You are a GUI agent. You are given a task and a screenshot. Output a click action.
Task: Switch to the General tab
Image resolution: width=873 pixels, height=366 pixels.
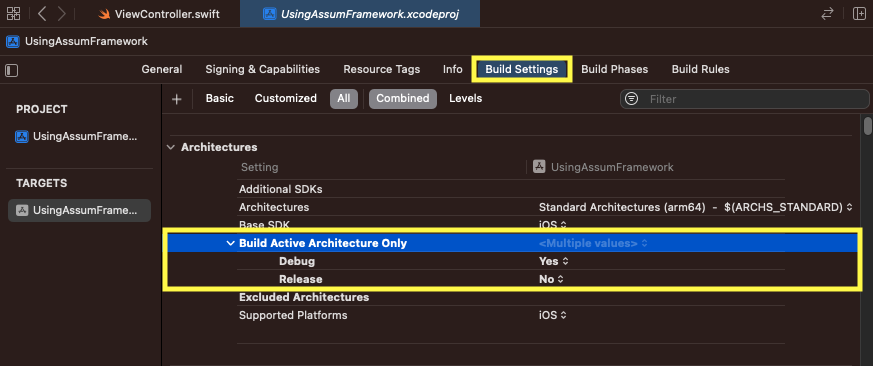click(161, 70)
